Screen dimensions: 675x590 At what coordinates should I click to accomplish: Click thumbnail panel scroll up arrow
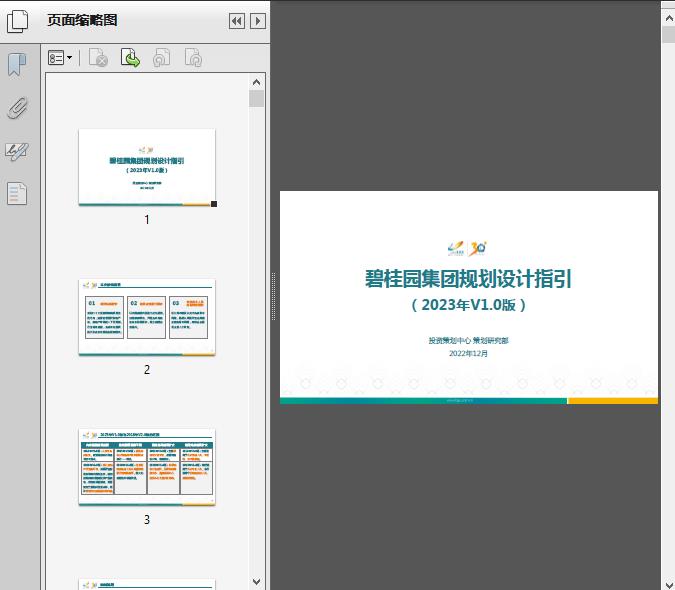(x=257, y=82)
